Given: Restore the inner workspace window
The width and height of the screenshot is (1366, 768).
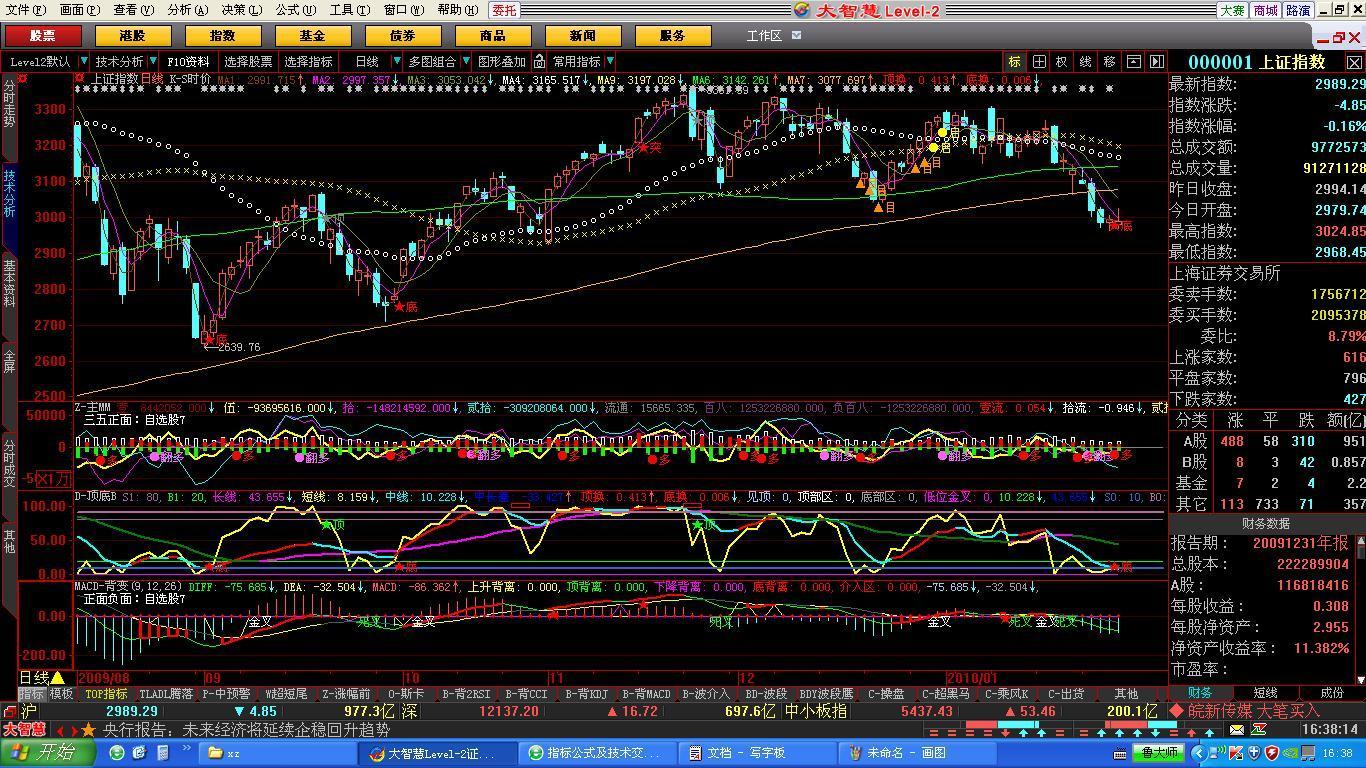Looking at the screenshot, I should [x=1338, y=37].
